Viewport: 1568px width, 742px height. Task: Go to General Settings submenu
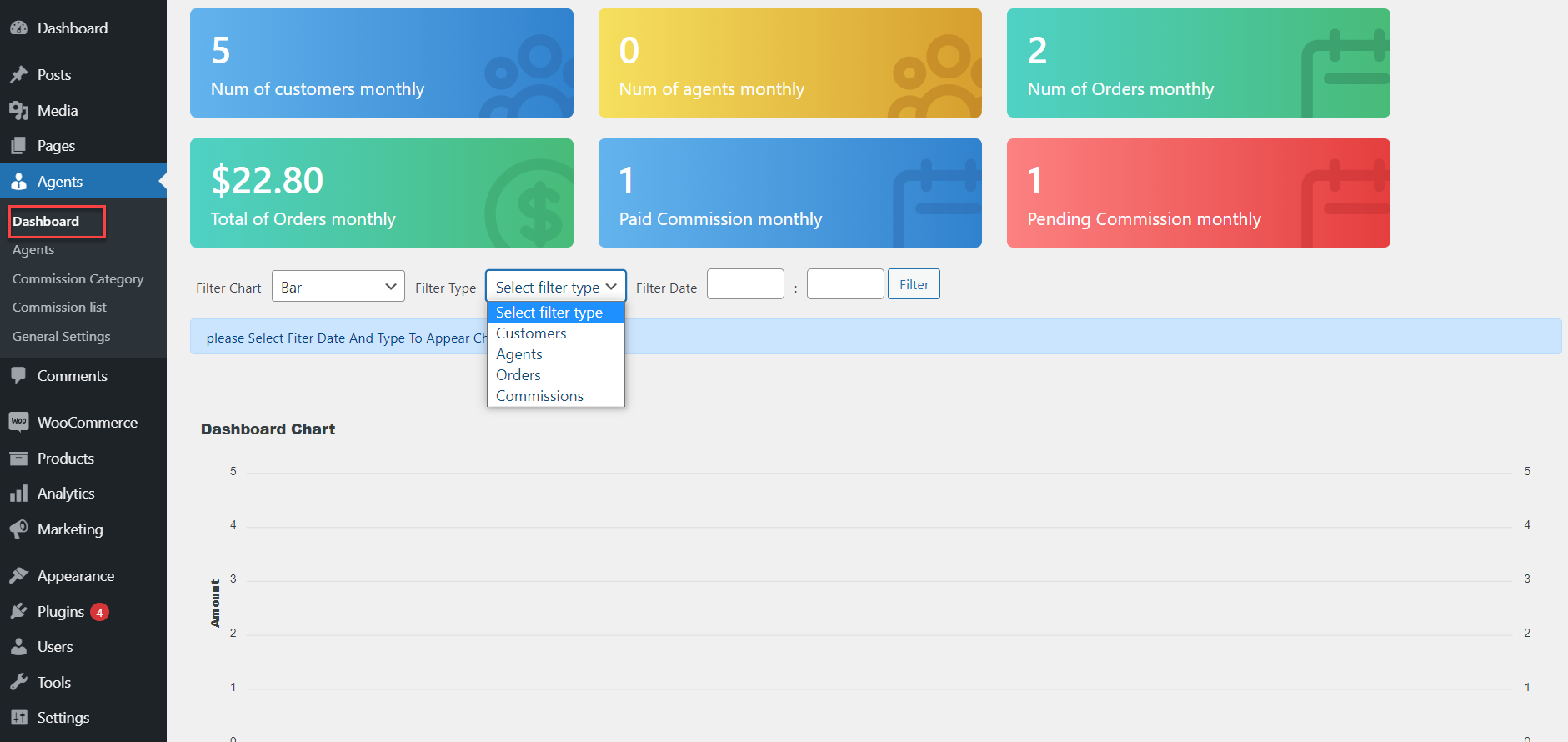(x=61, y=337)
